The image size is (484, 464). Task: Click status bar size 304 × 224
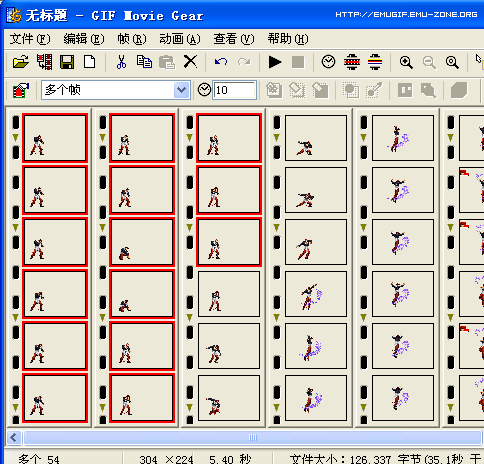point(166,459)
